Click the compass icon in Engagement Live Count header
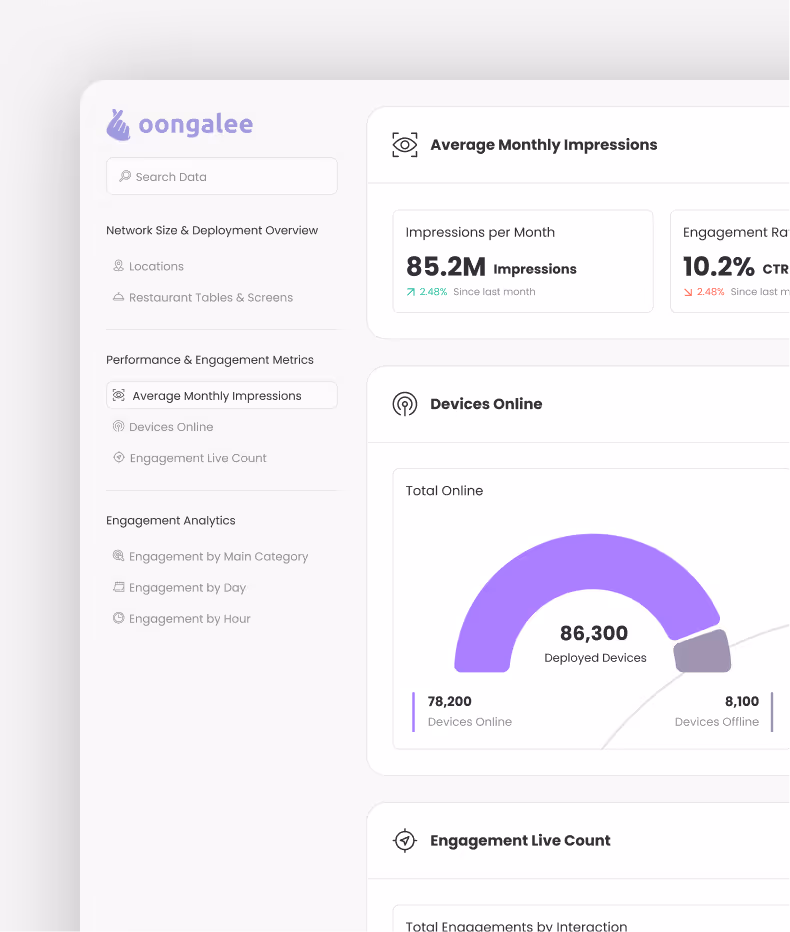The width and height of the screenshot is (790, 932). pos(405,840)
